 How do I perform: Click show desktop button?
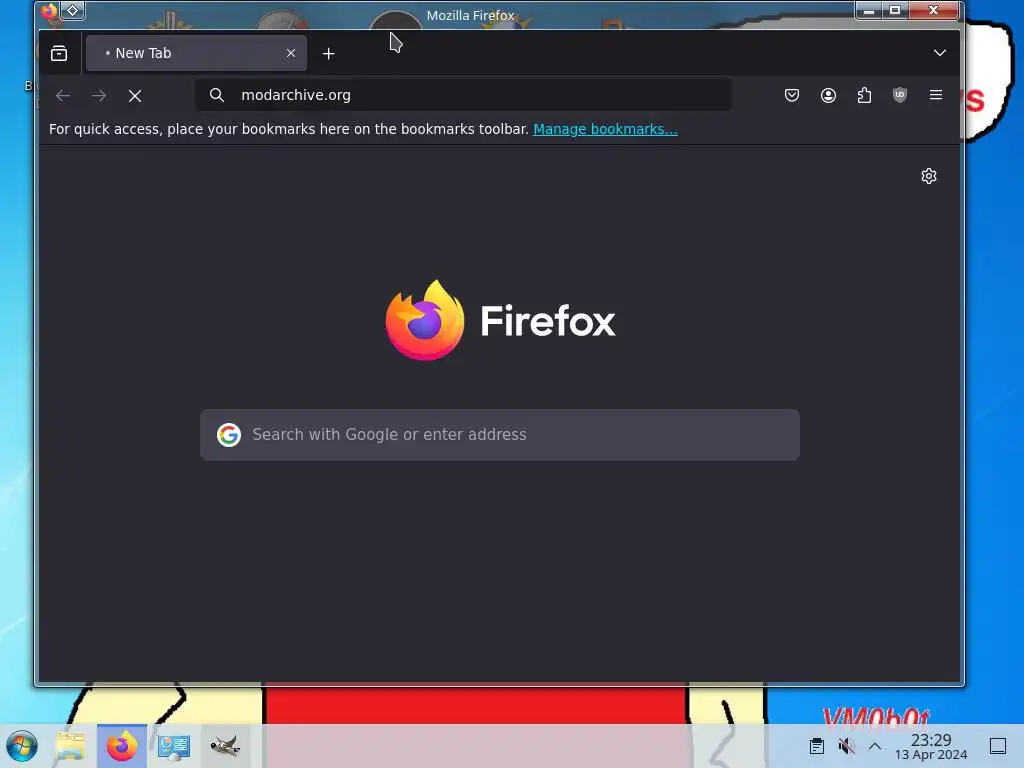tap(998, 746)
